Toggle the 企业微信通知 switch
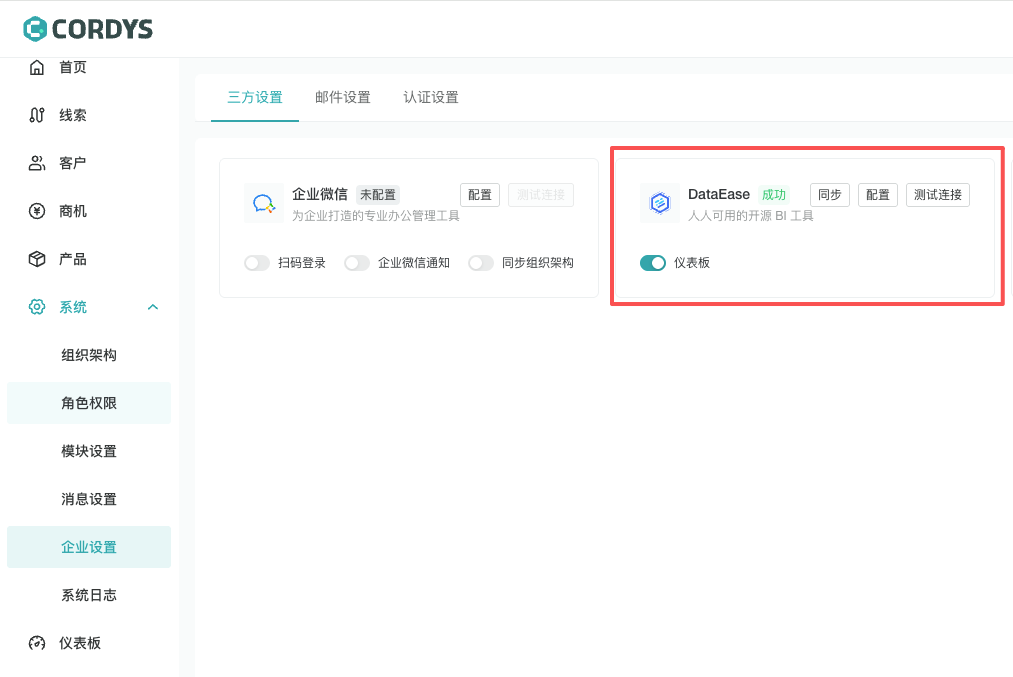The width and height of the screenshot is (1013, 677). click(357, 263)
